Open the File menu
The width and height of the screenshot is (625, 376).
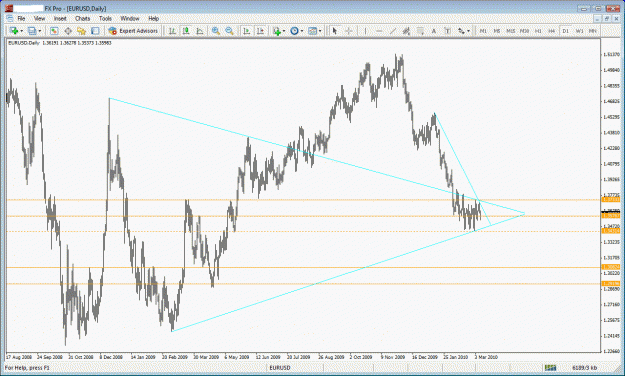coord(21,18)
